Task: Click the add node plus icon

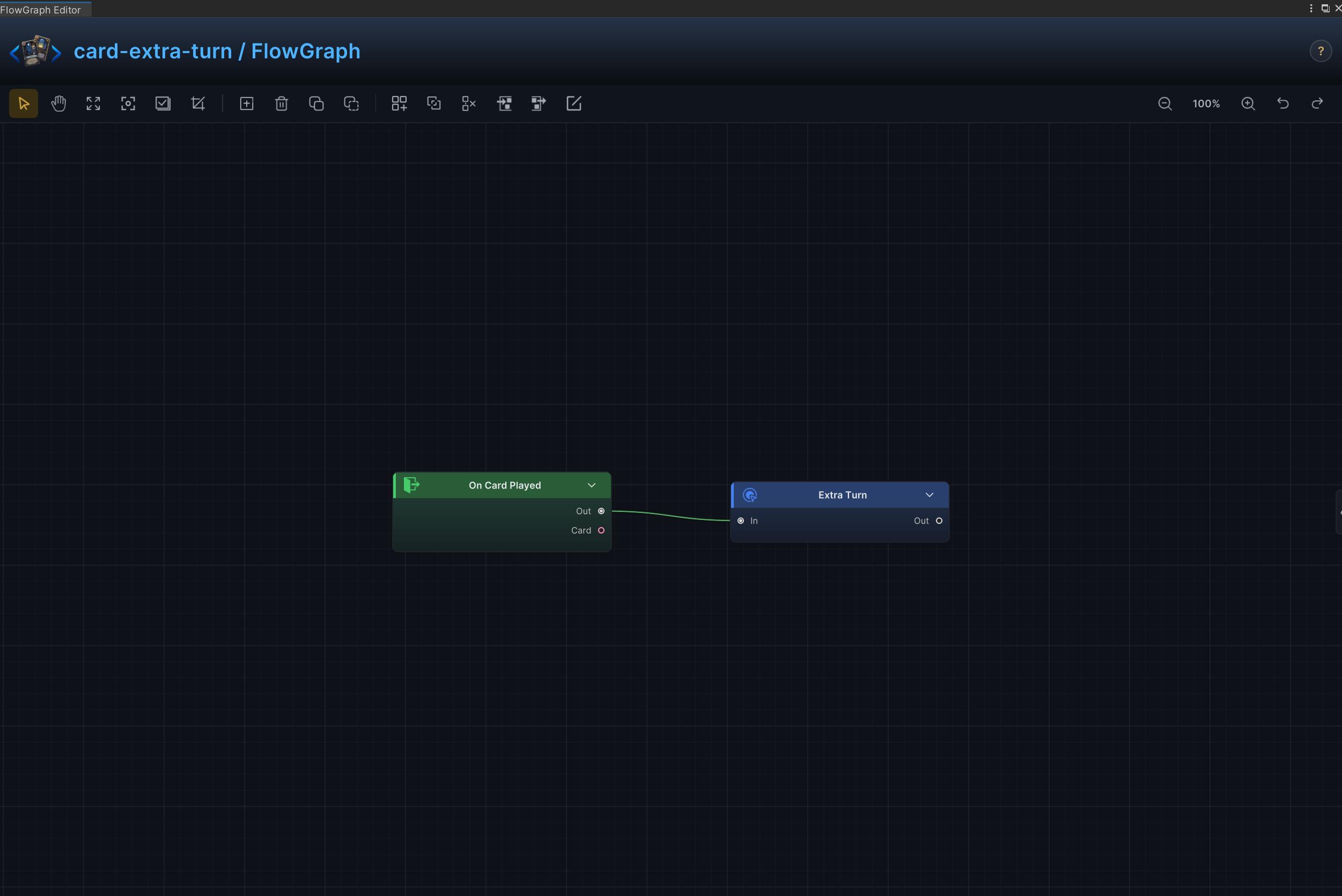Action: coord(247,103)
